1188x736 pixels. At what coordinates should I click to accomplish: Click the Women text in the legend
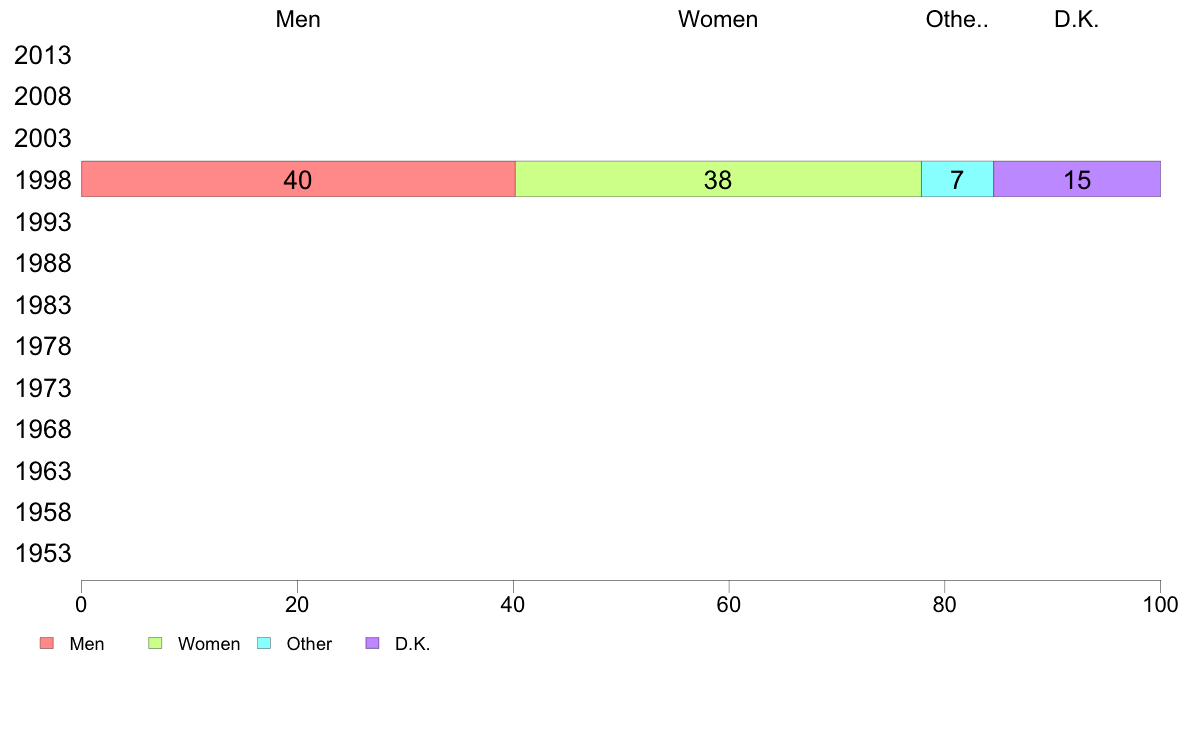208,644
